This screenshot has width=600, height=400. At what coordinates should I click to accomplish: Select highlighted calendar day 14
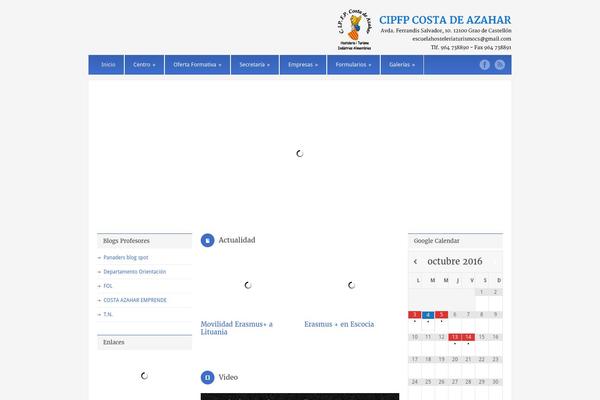click(468, 337)
